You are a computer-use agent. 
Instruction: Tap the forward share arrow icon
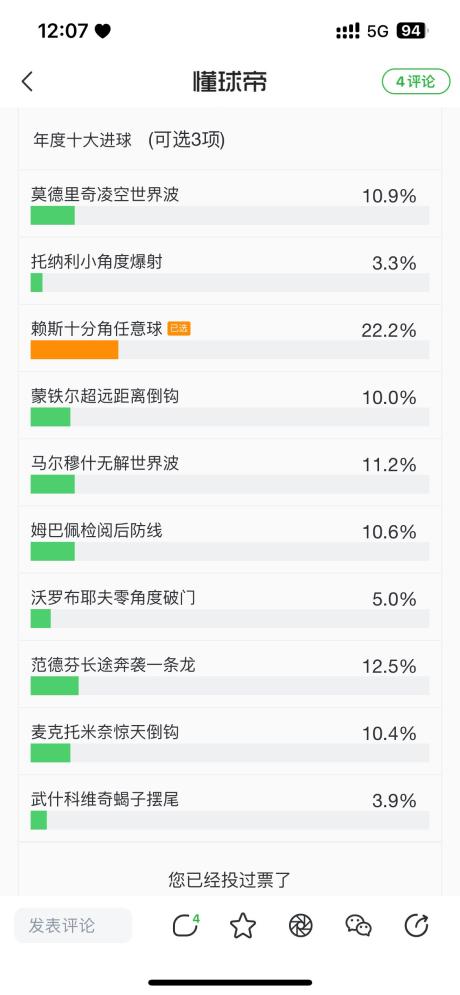[x=416, y=925]
